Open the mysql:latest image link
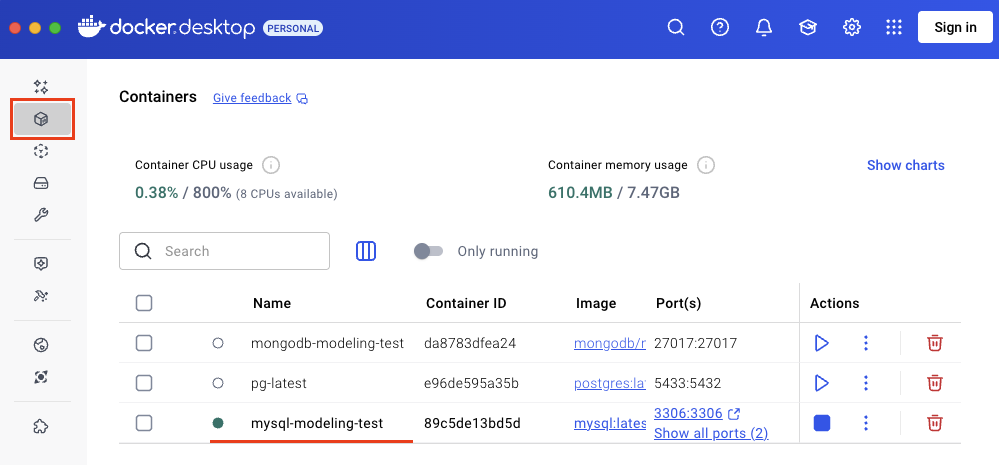Image resolution: width=999 pixels, height=465 pixels. pyautogui.click(x=610, y=423)
